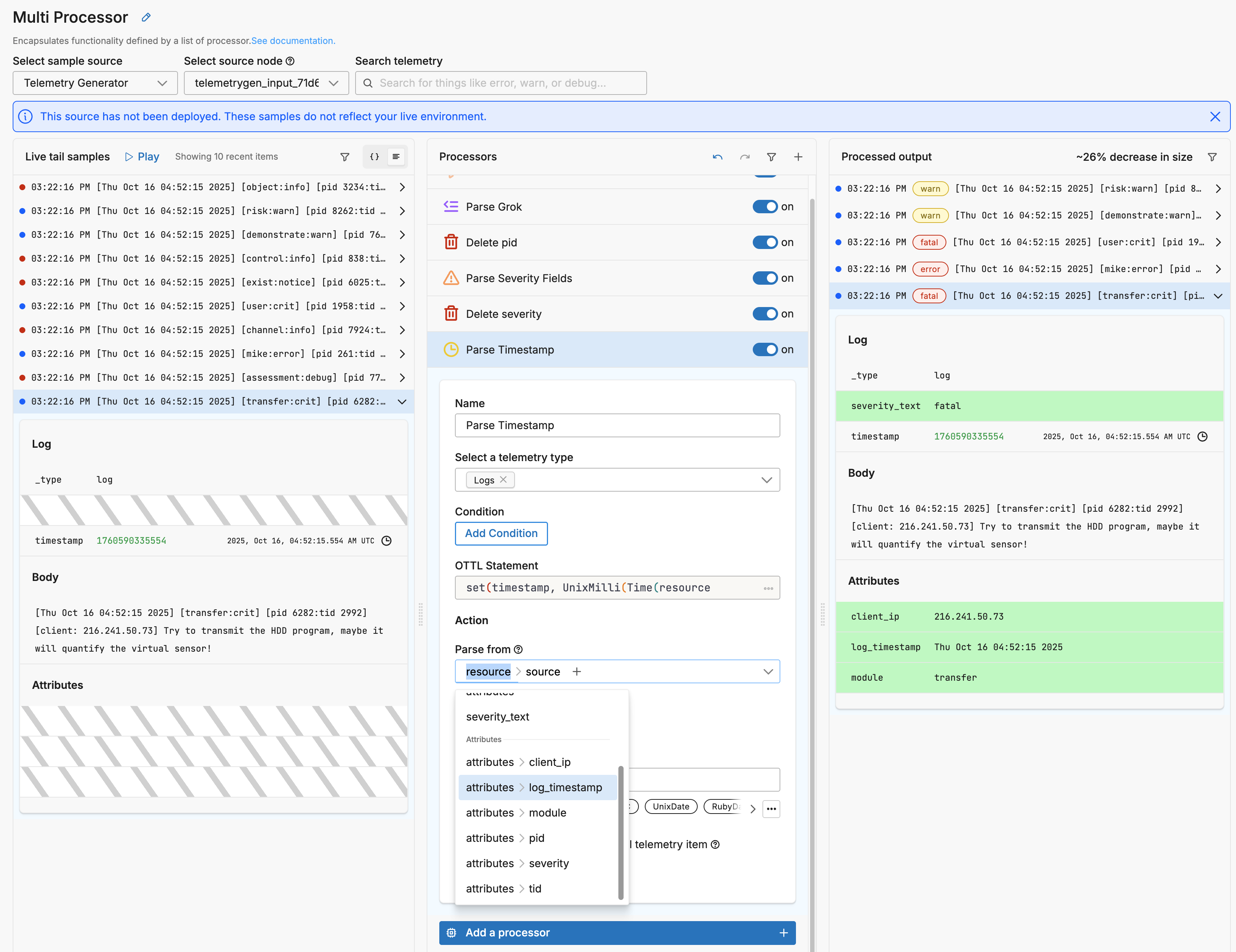
Task: Expand the object:info log row chevron
Action: (x=402, y=187)
